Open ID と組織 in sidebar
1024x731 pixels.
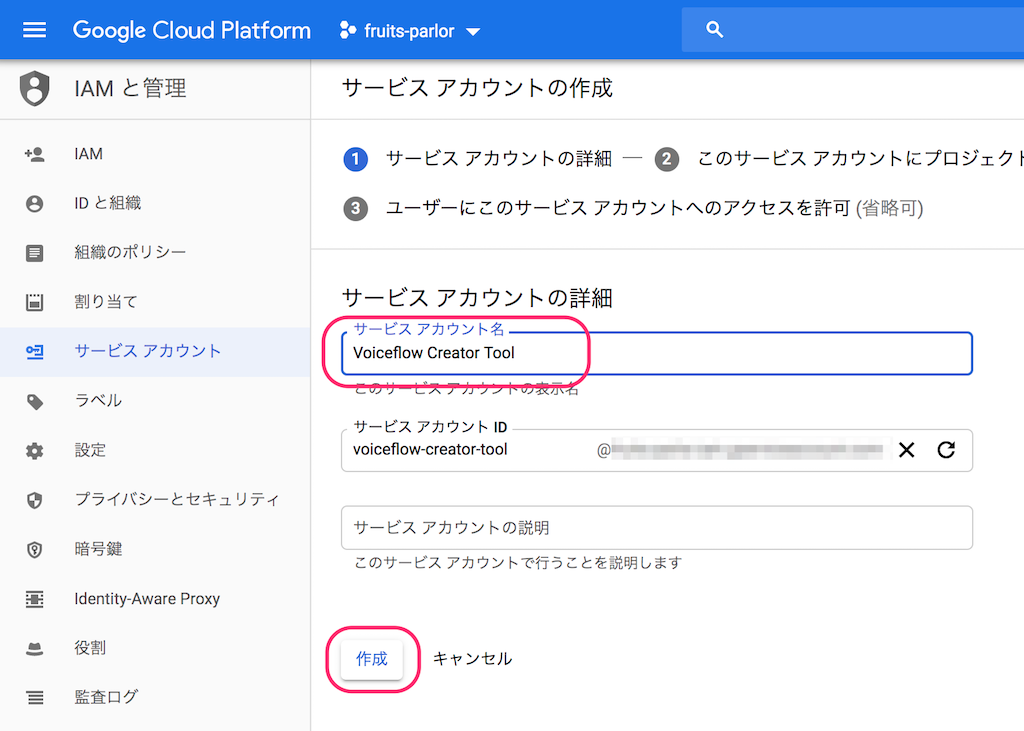coord(155,203)
